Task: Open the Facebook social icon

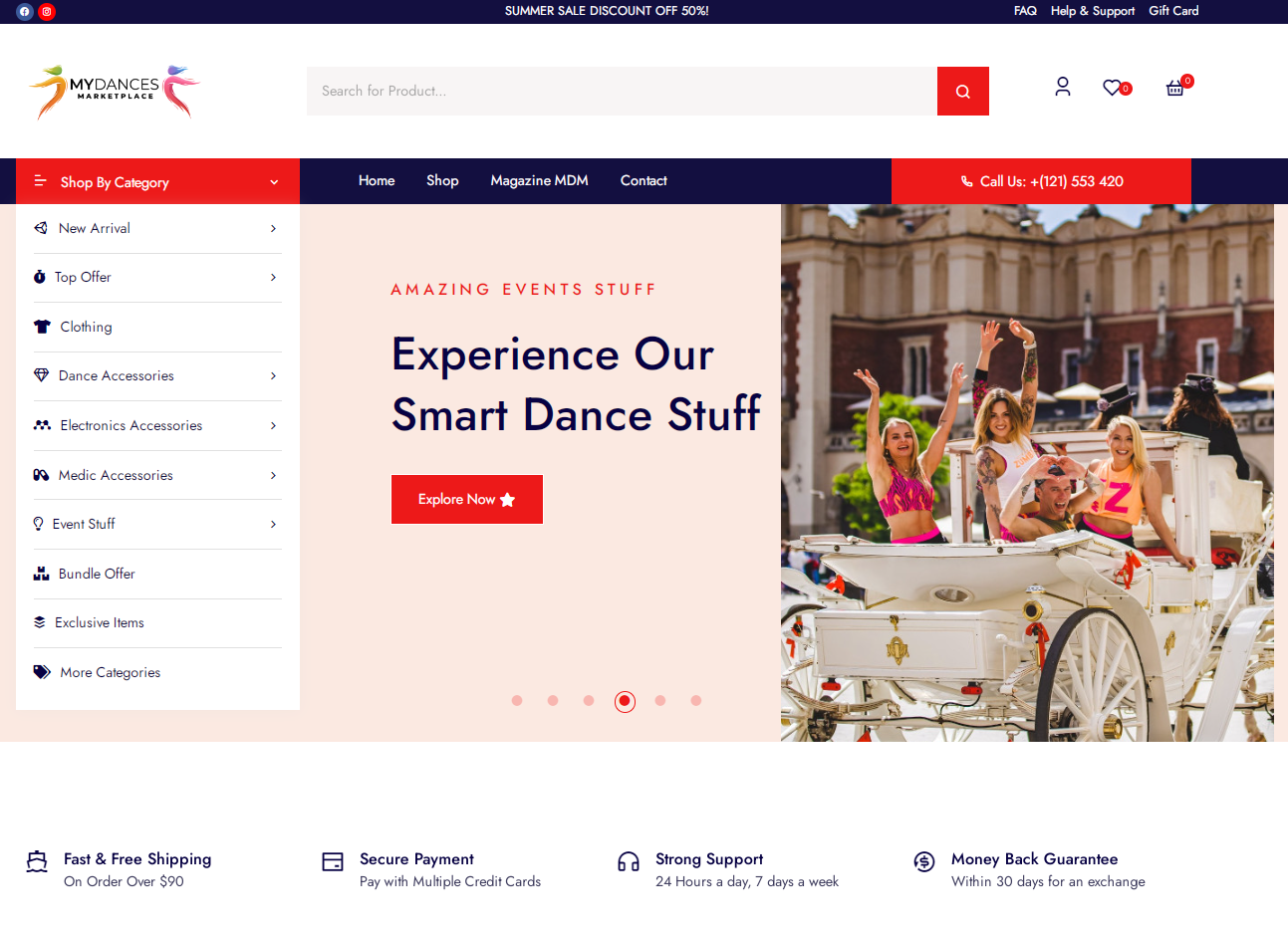Action: point(25,12)
